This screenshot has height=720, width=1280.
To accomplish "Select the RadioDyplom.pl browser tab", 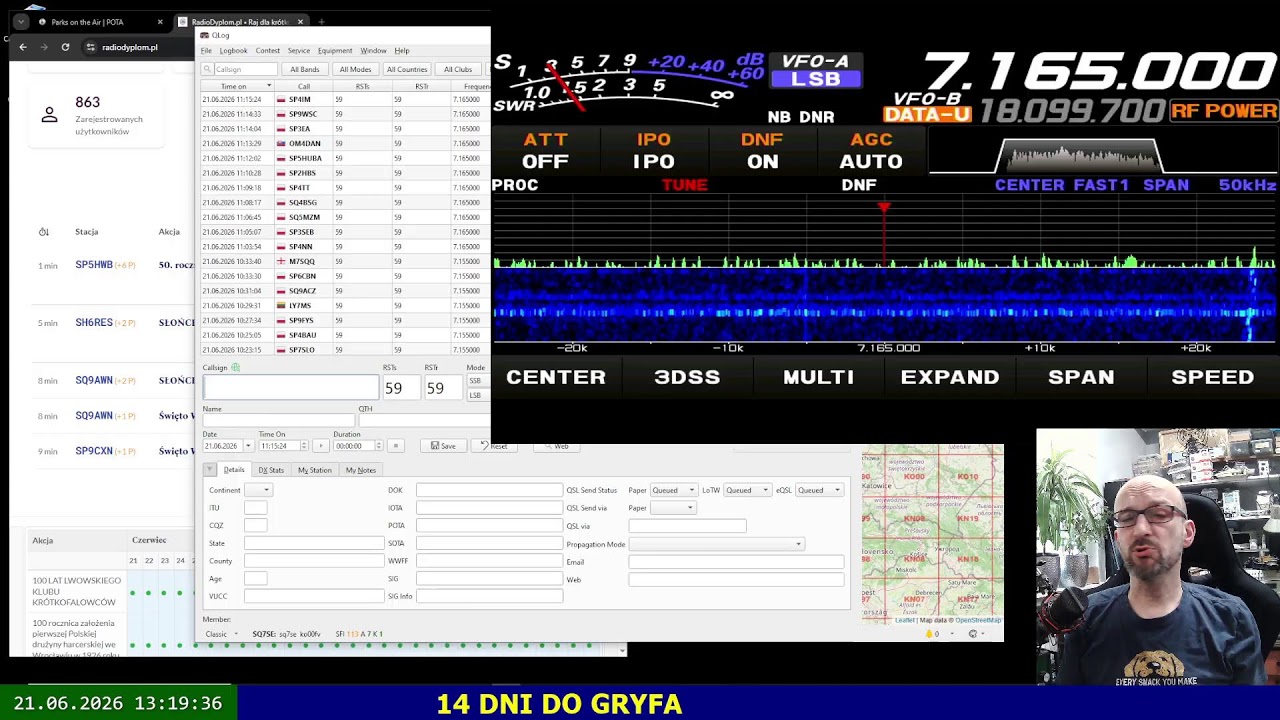I will tap(240, 22).
